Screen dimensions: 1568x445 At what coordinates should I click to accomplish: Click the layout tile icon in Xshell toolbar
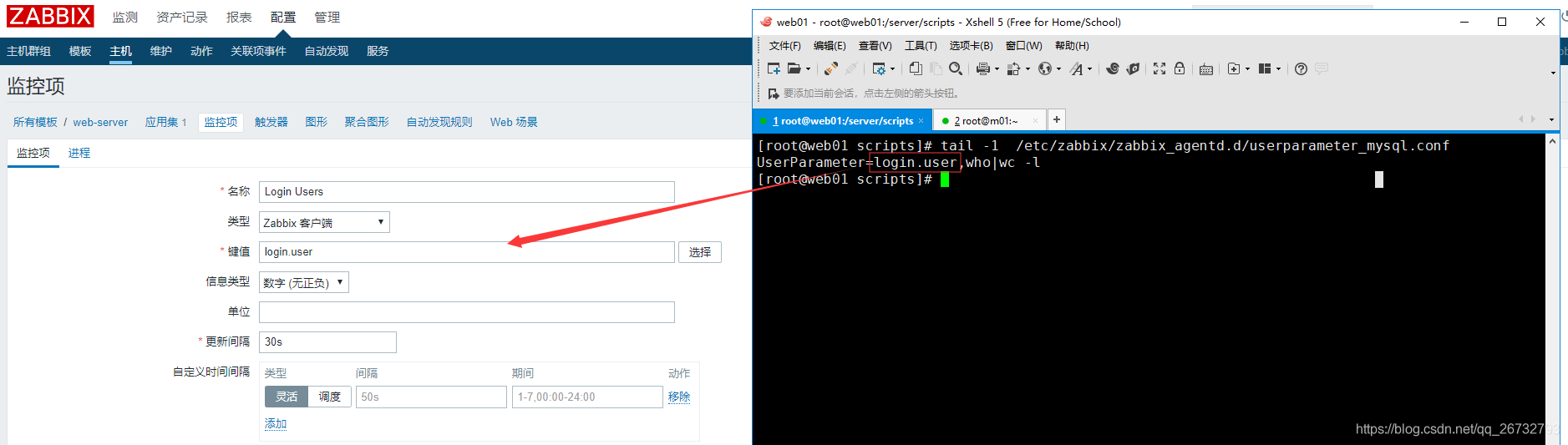point(1265,68)
